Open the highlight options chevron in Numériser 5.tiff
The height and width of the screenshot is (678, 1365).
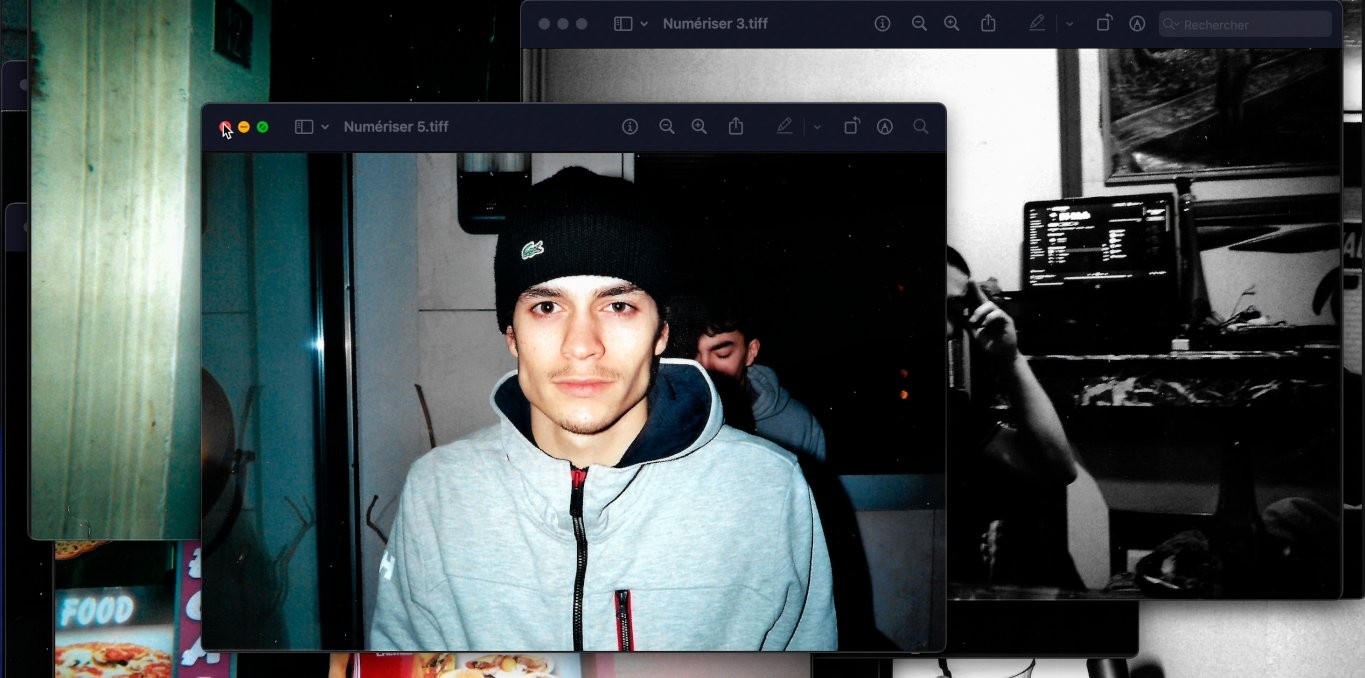[817, 127]
